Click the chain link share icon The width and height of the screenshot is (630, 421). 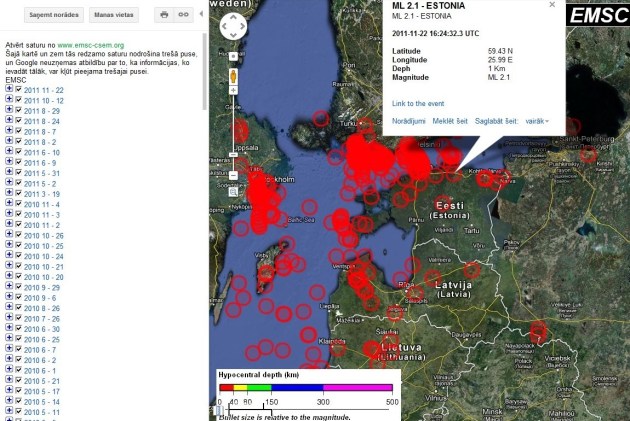tap(183, 15)
